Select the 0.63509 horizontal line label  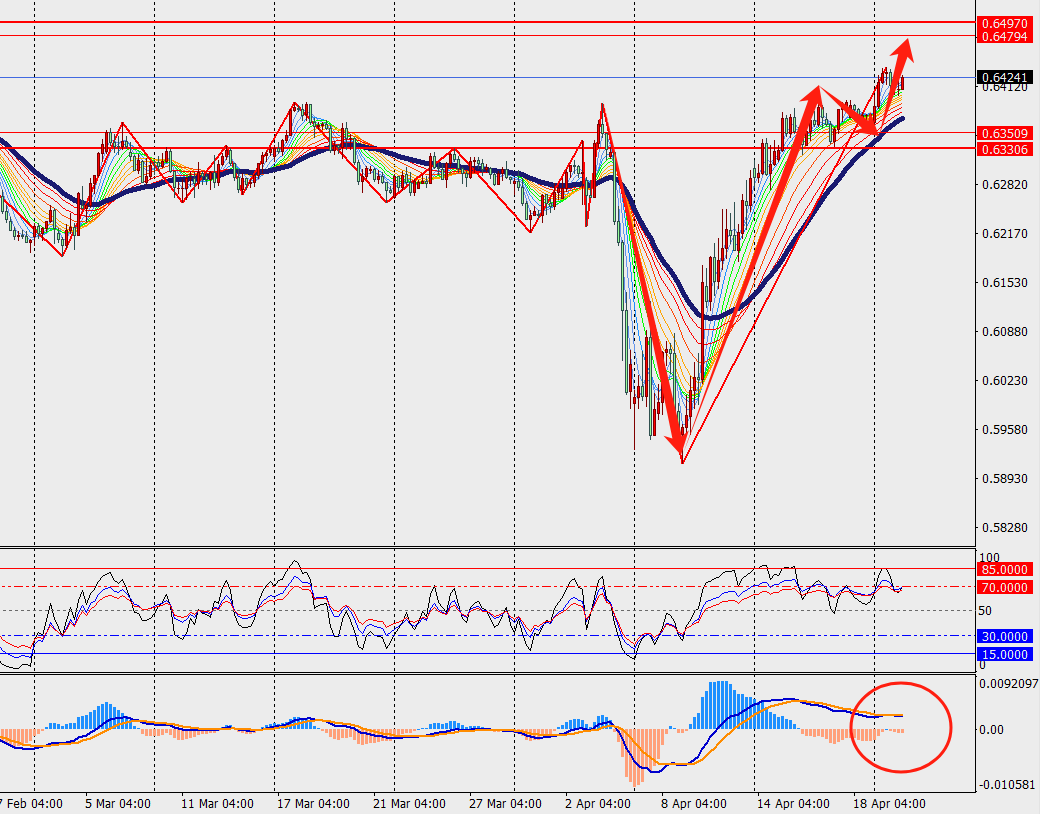pos(1005,133)
